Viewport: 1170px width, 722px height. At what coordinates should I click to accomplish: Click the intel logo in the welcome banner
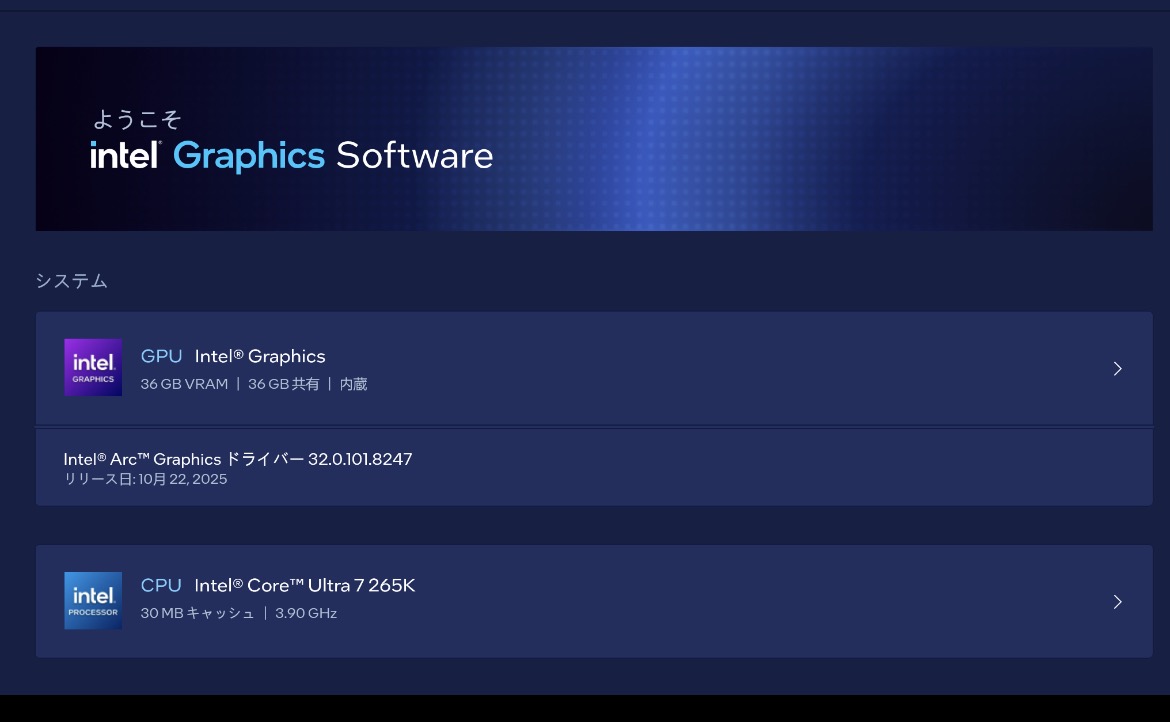tap(126, 156)
